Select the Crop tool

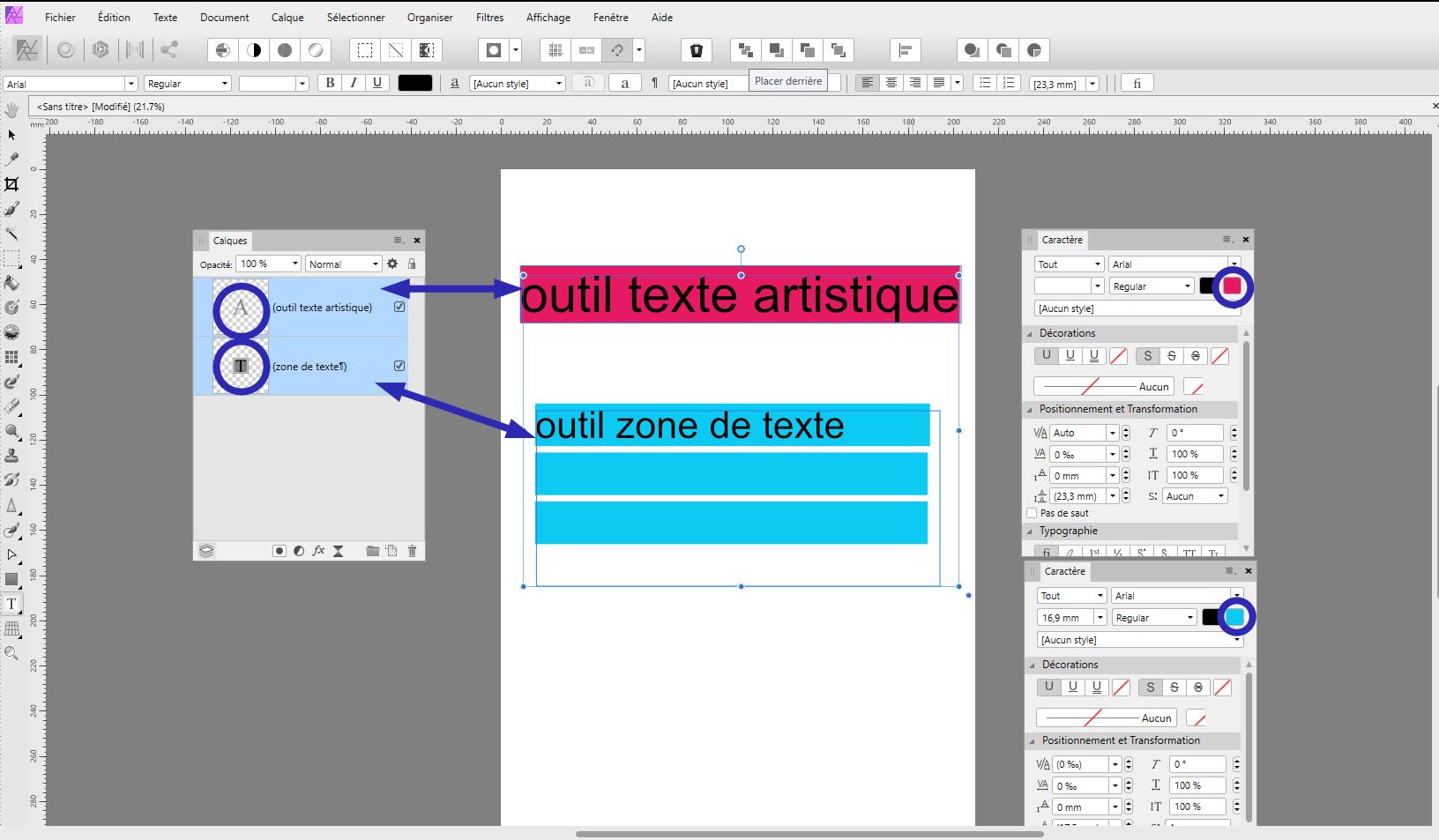coord(11,184)
